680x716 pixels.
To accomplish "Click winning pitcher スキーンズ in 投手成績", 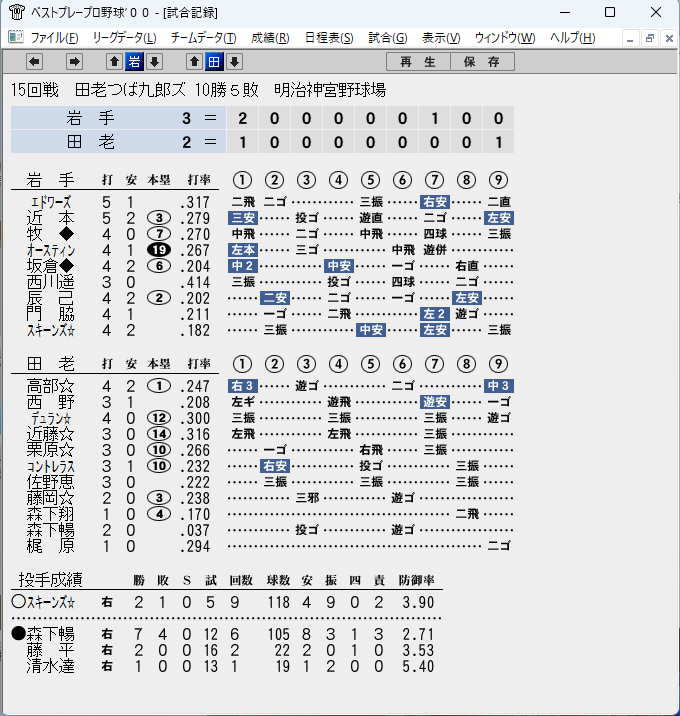I will click(x=51, y=602).
